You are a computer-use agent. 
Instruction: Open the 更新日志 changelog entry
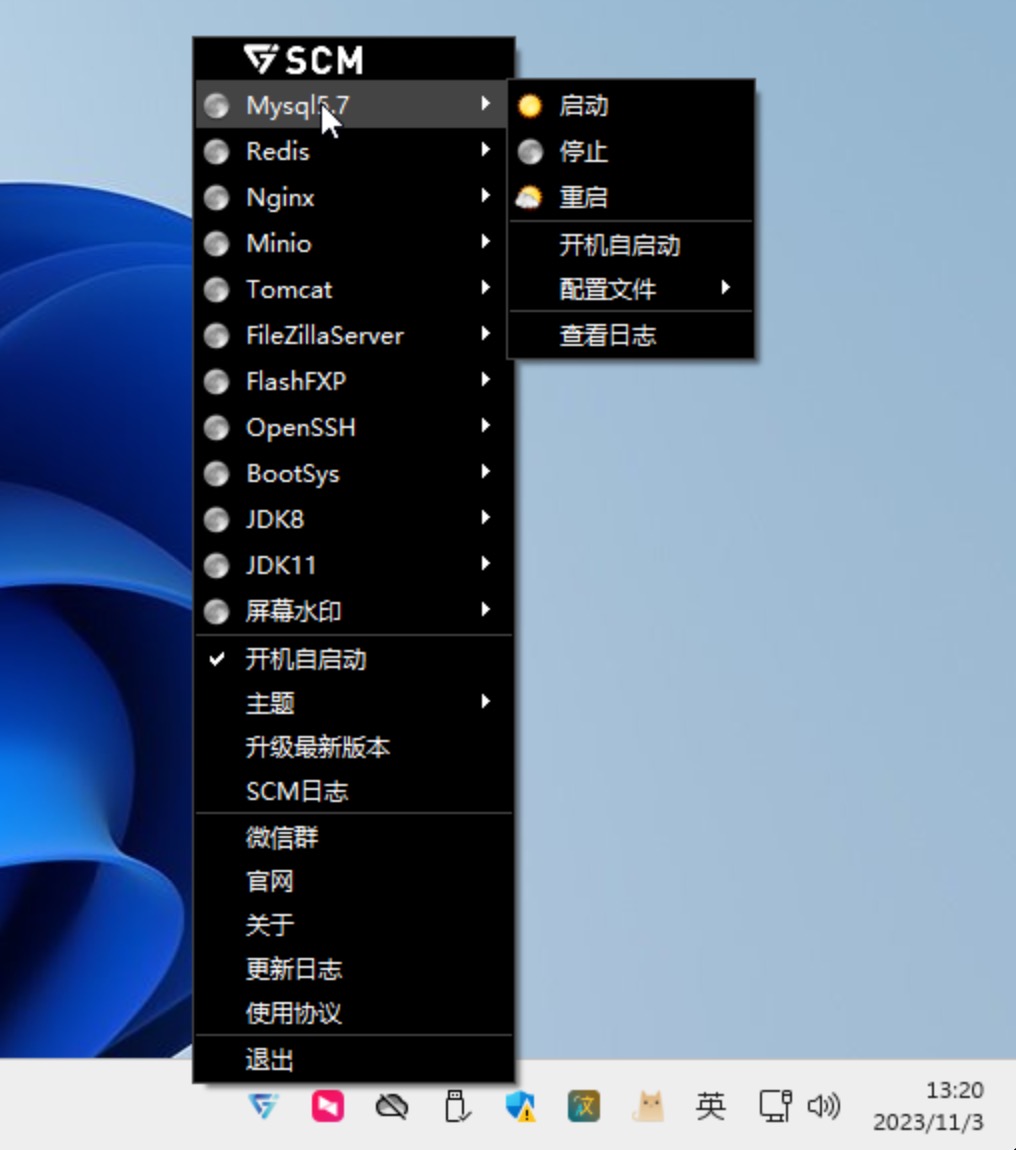tap(354, 969)
